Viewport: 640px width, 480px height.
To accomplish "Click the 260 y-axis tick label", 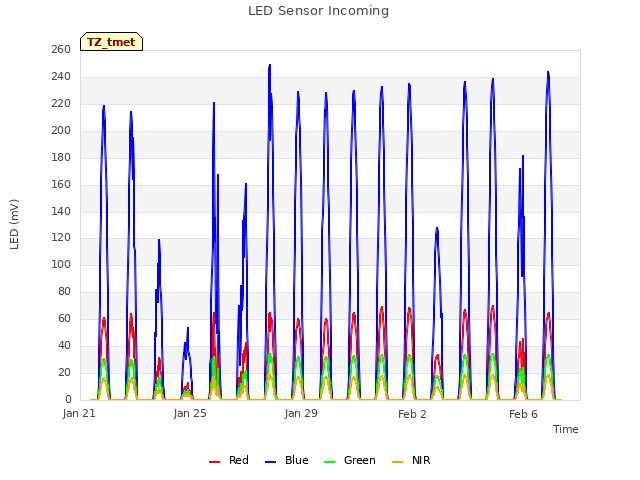I will pyautogui.click(x=61, y=49).
